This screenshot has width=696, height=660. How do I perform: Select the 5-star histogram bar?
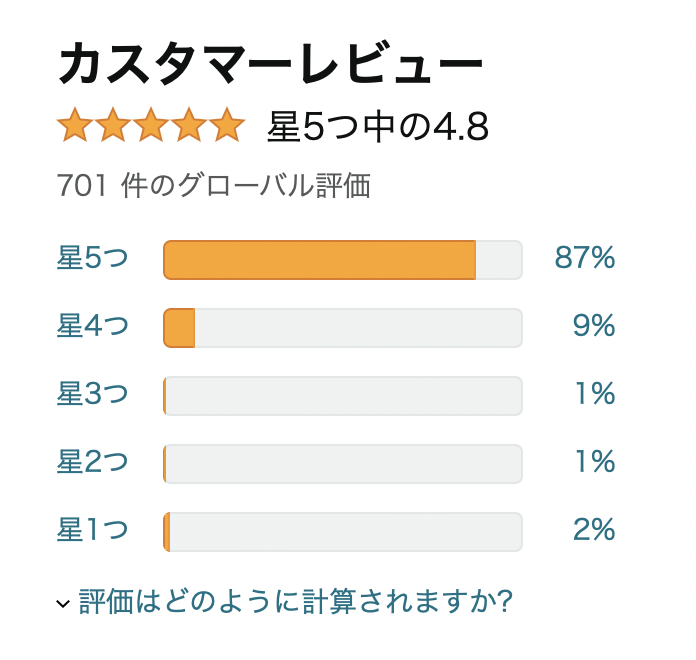(342, 260)
